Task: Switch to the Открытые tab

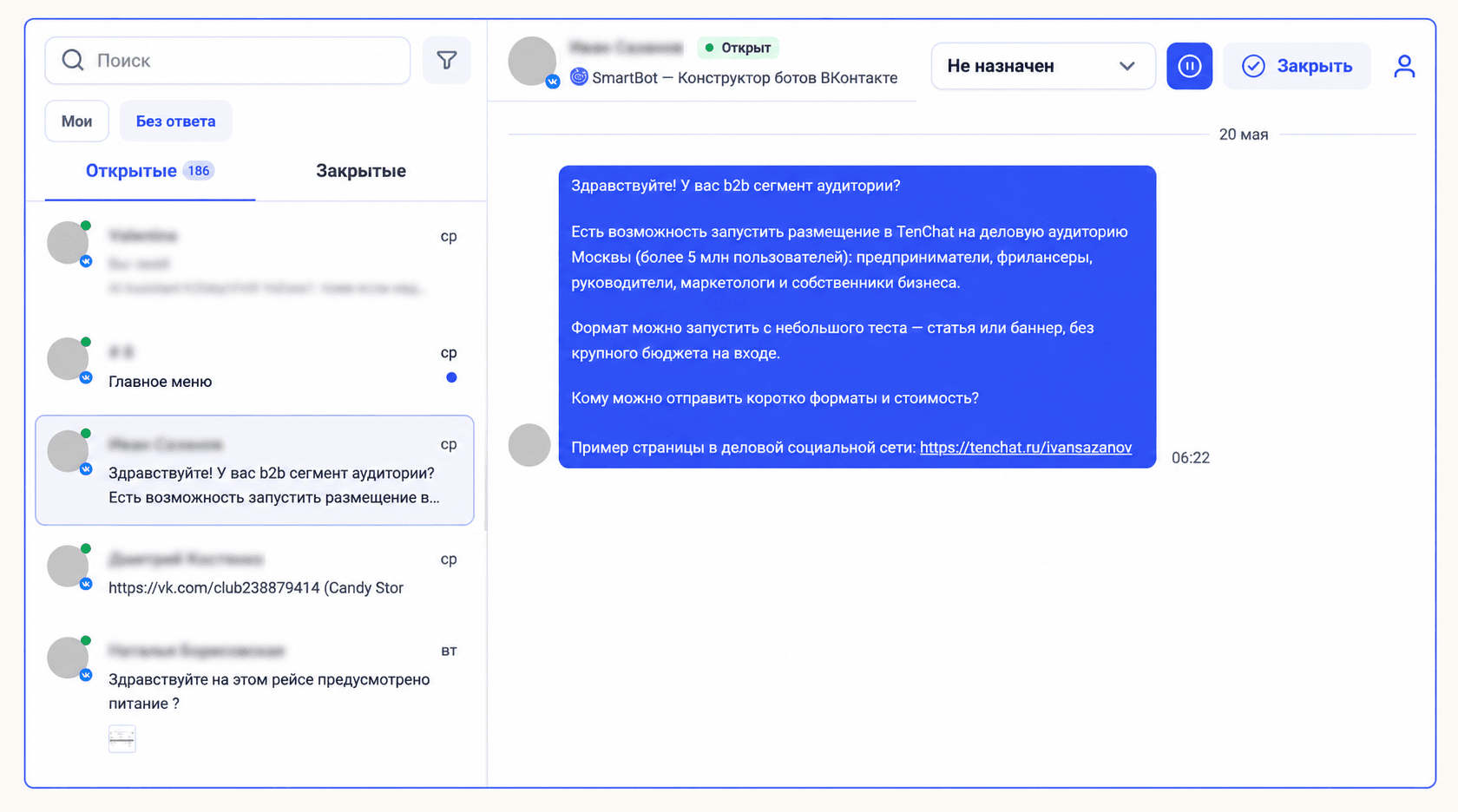Action: (x=149, y=171)
